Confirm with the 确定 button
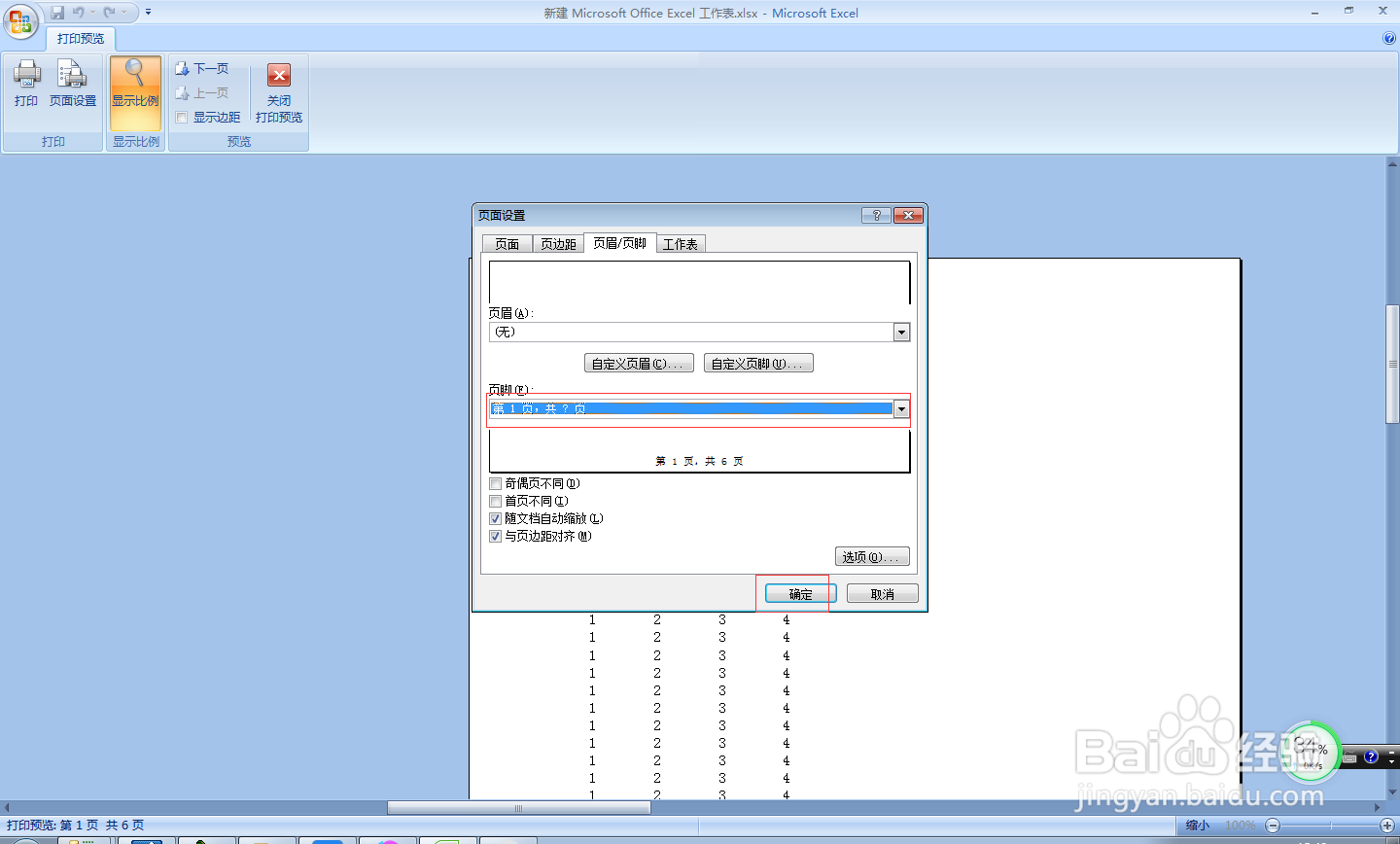 (x=801, y=594)
